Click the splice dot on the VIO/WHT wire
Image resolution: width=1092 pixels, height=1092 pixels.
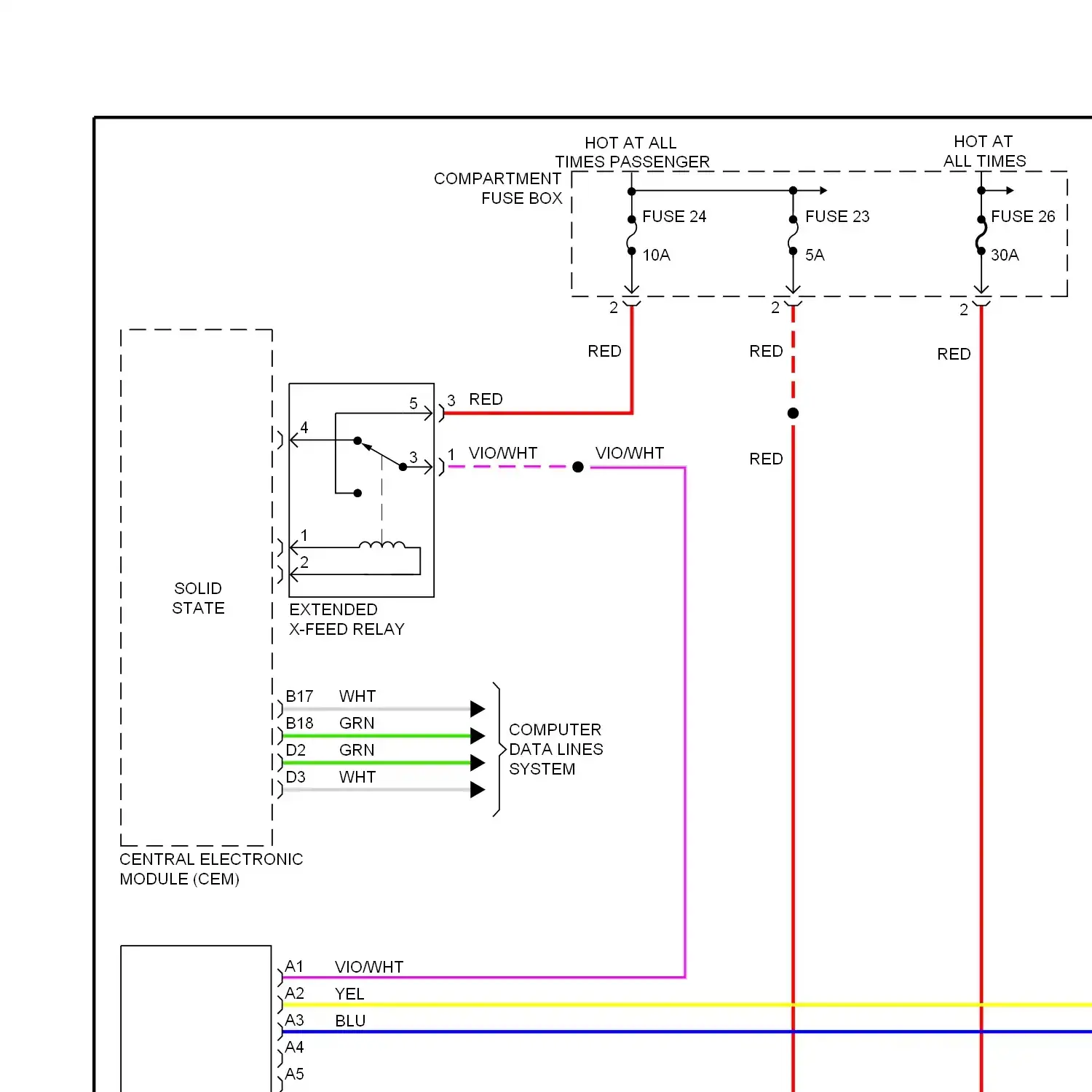coord(578,467)
